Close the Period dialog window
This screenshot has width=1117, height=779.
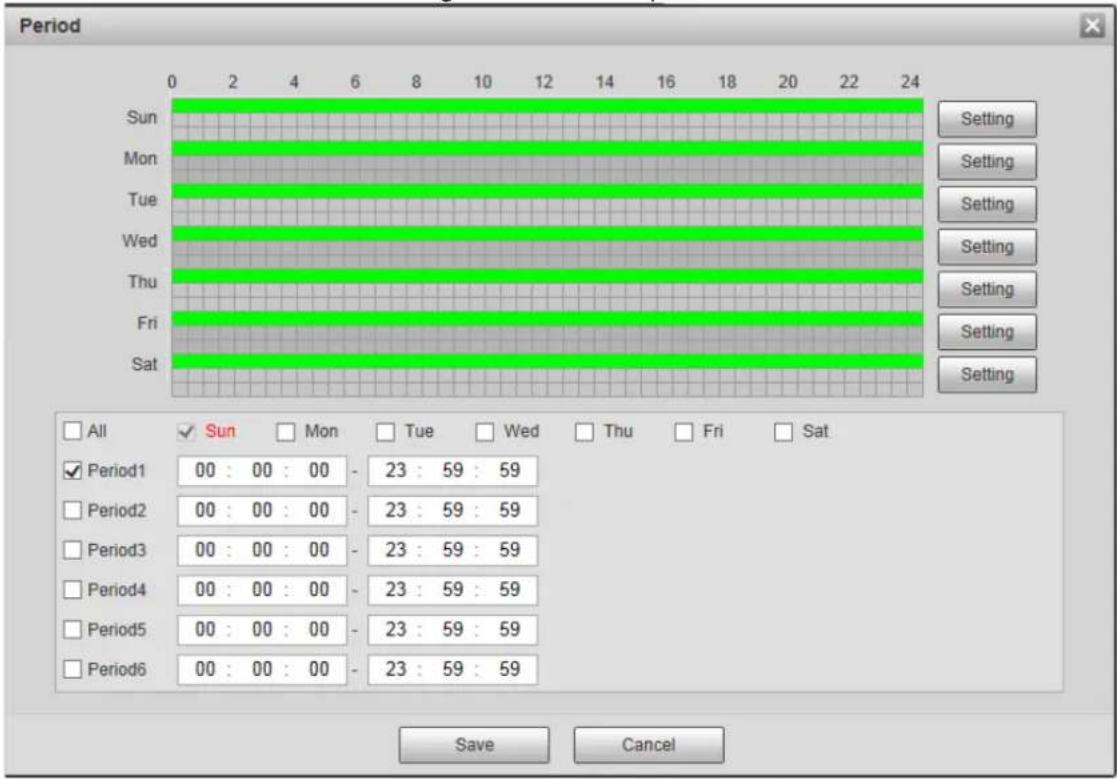point(1092,26)
